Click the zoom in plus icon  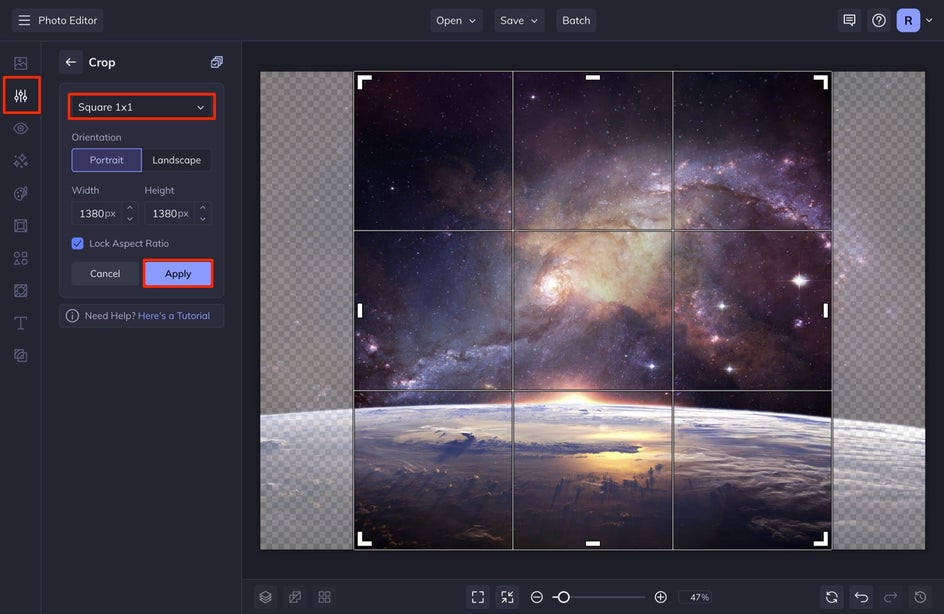660,597
